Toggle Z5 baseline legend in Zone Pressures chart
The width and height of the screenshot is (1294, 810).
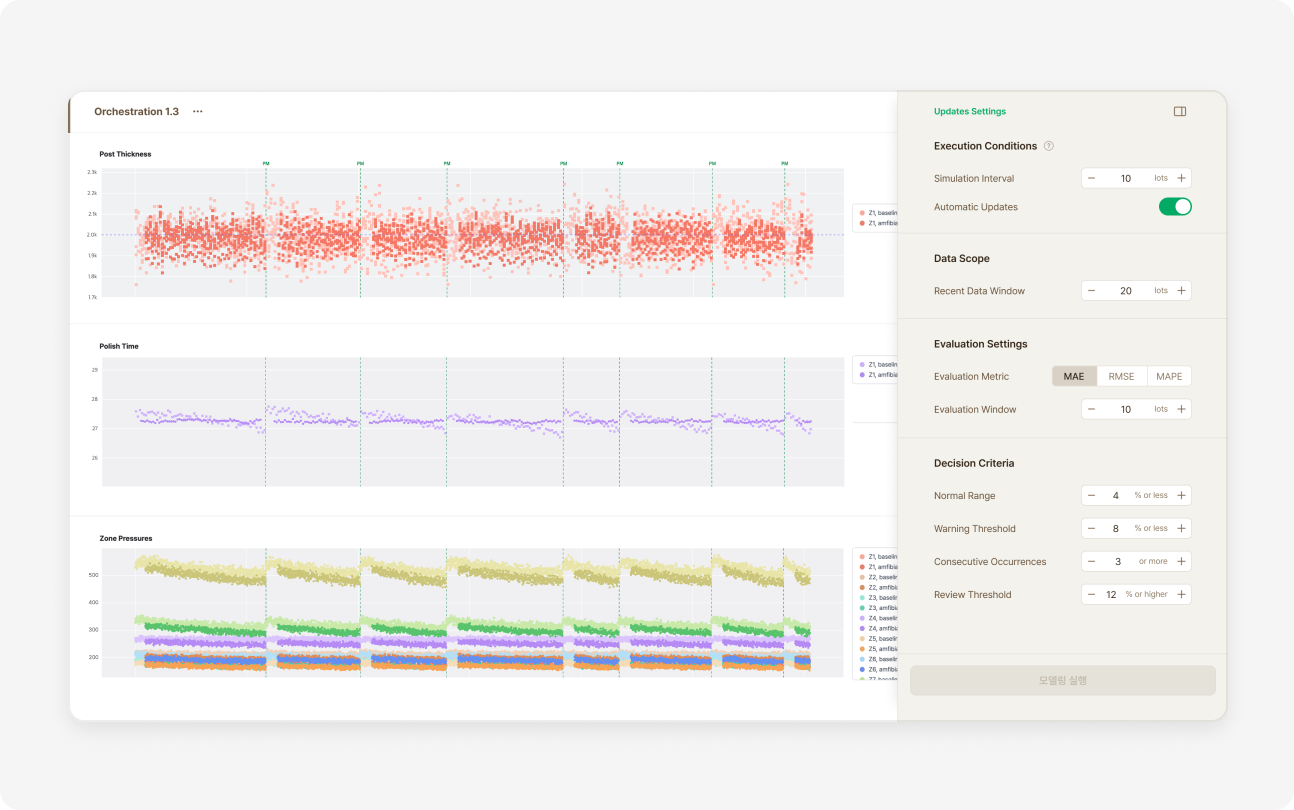click(x=879, y=639)
